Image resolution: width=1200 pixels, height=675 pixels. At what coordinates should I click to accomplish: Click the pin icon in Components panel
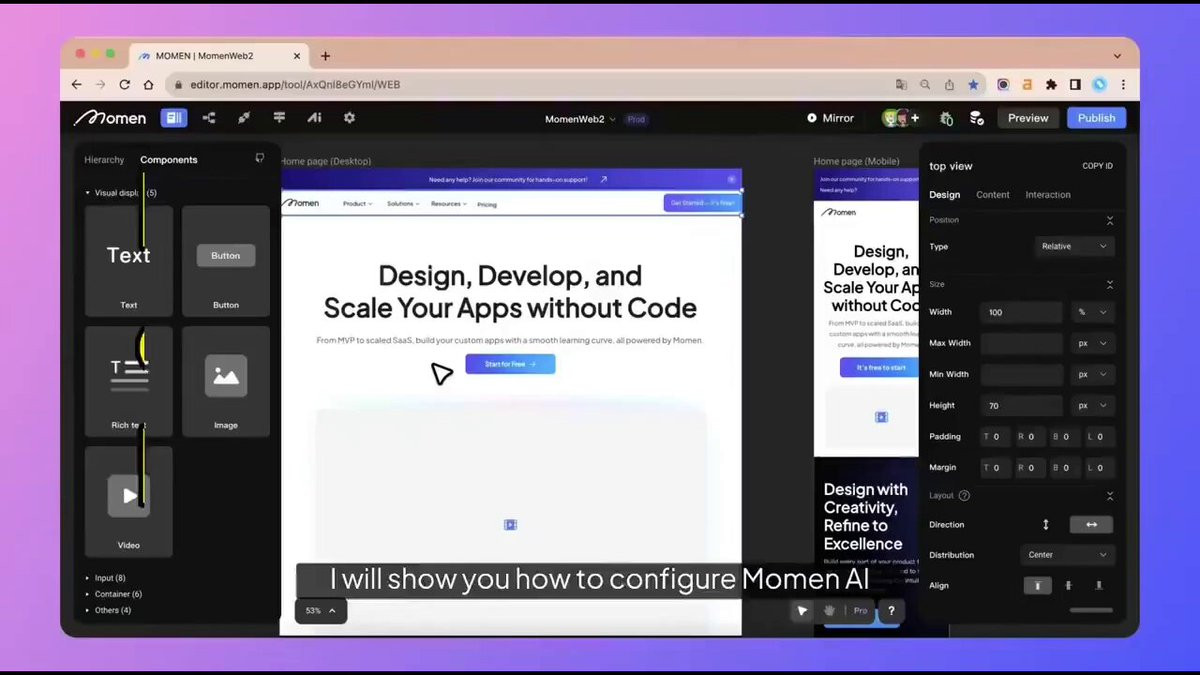click(x=260, y=158)
